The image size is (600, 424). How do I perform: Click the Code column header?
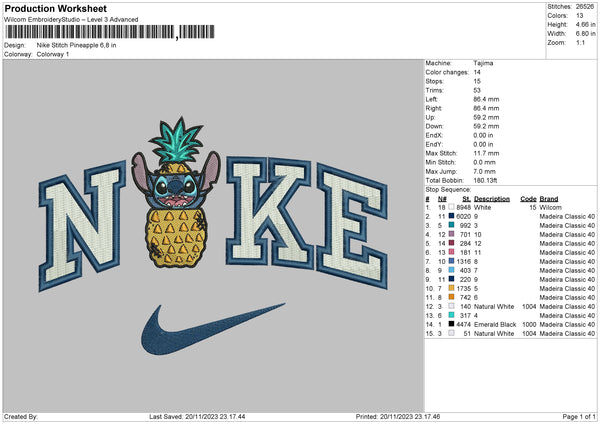(x=528, y=199)
